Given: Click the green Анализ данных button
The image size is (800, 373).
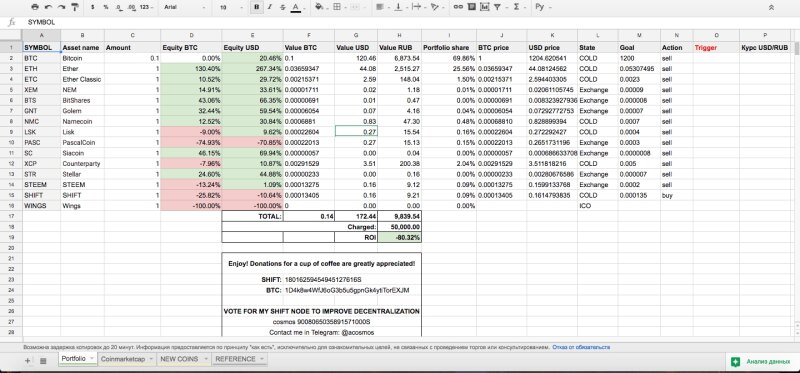Looking at the screenshot, I should [x=761, y=361].
